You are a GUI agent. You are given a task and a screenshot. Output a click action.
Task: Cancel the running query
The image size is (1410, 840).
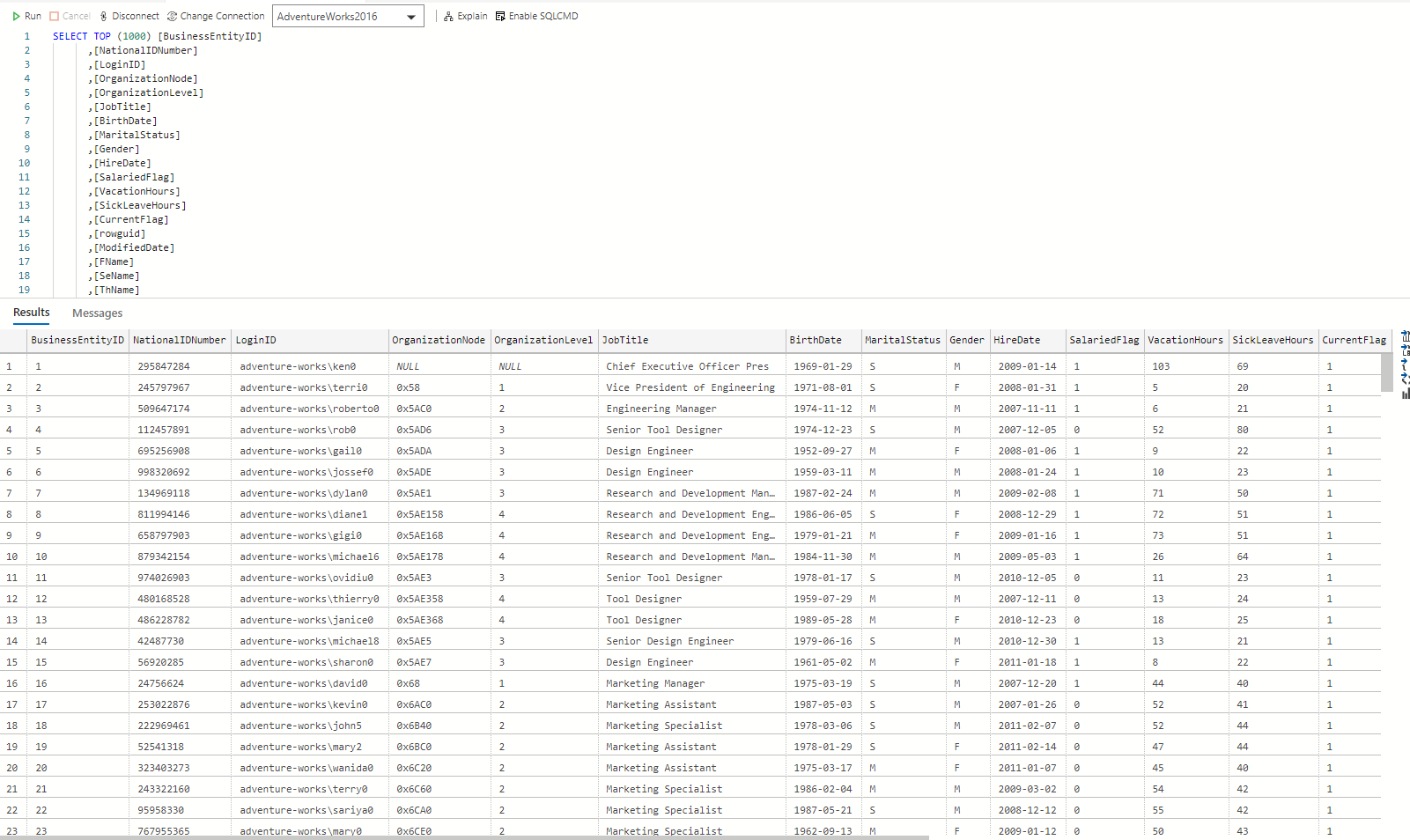click(70, 16)
